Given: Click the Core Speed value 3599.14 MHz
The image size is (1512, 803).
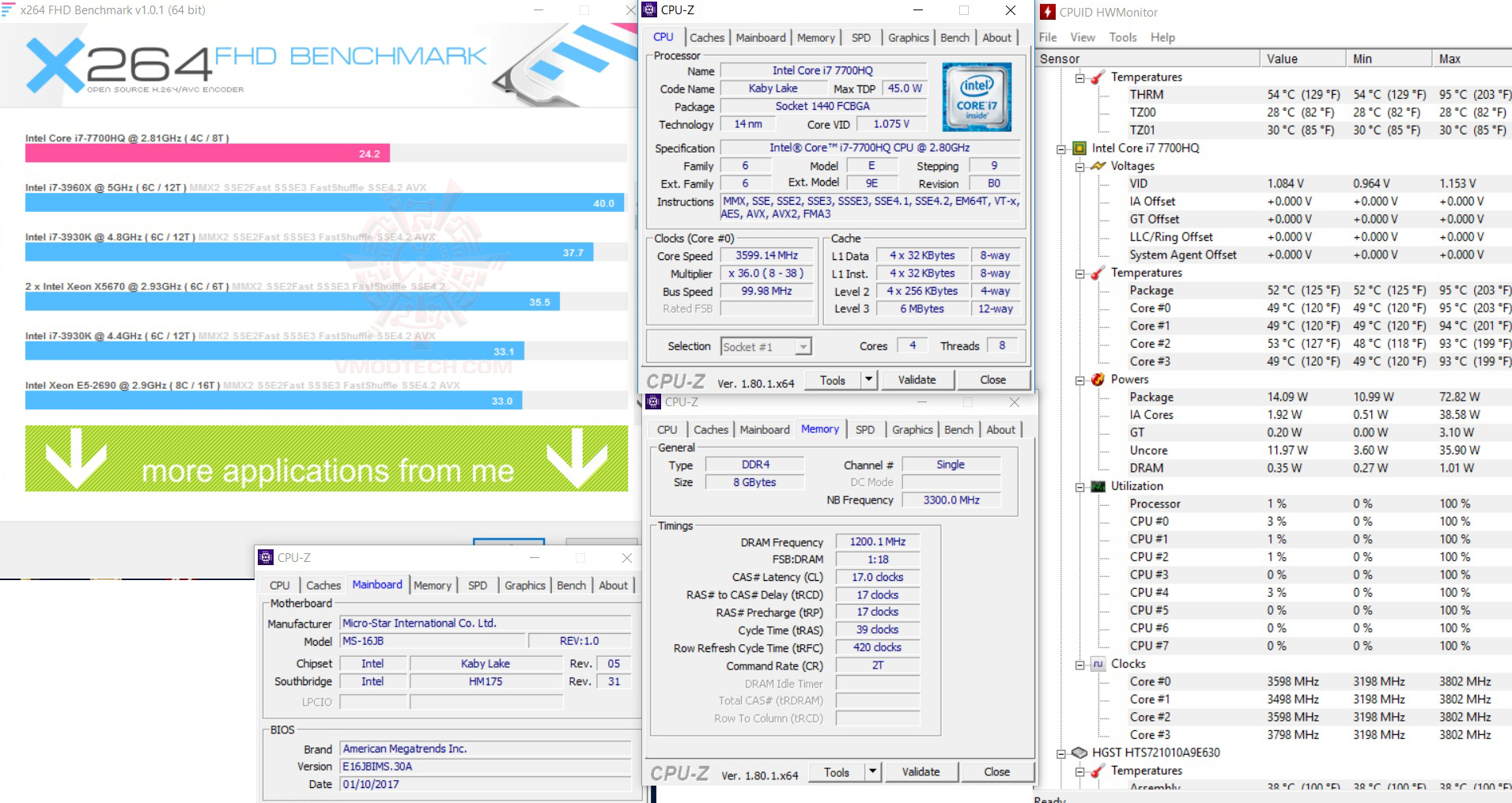Looking at the screenshot, I should coord(766,255).
